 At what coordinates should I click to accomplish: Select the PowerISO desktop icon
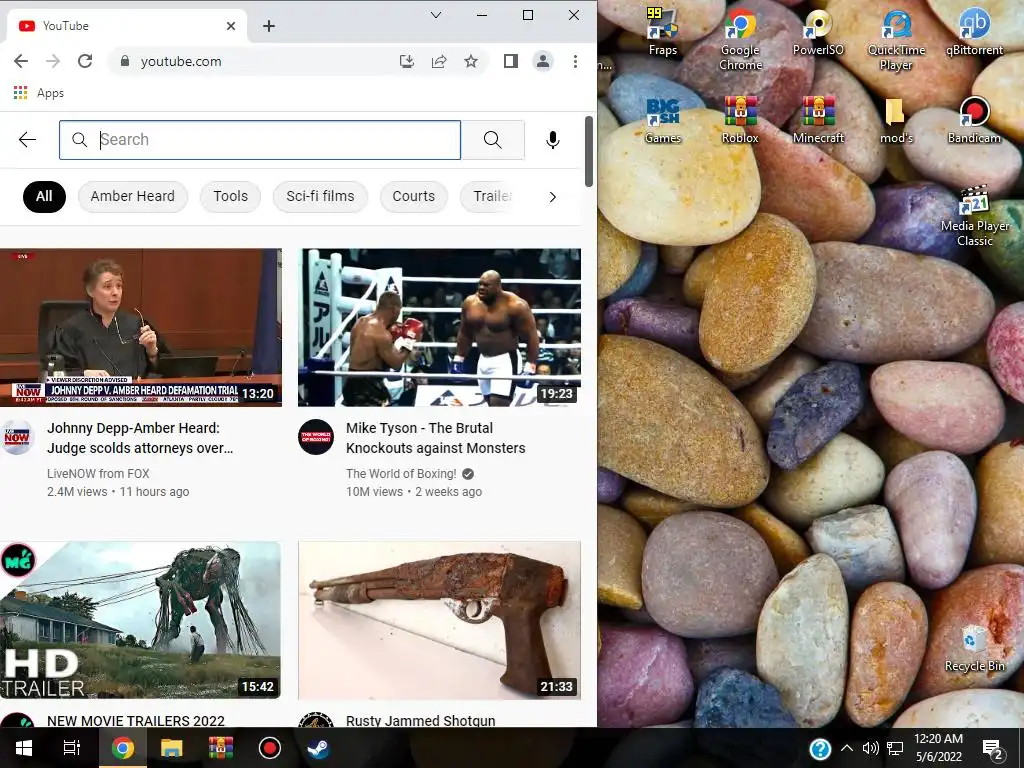pos(818,33)
